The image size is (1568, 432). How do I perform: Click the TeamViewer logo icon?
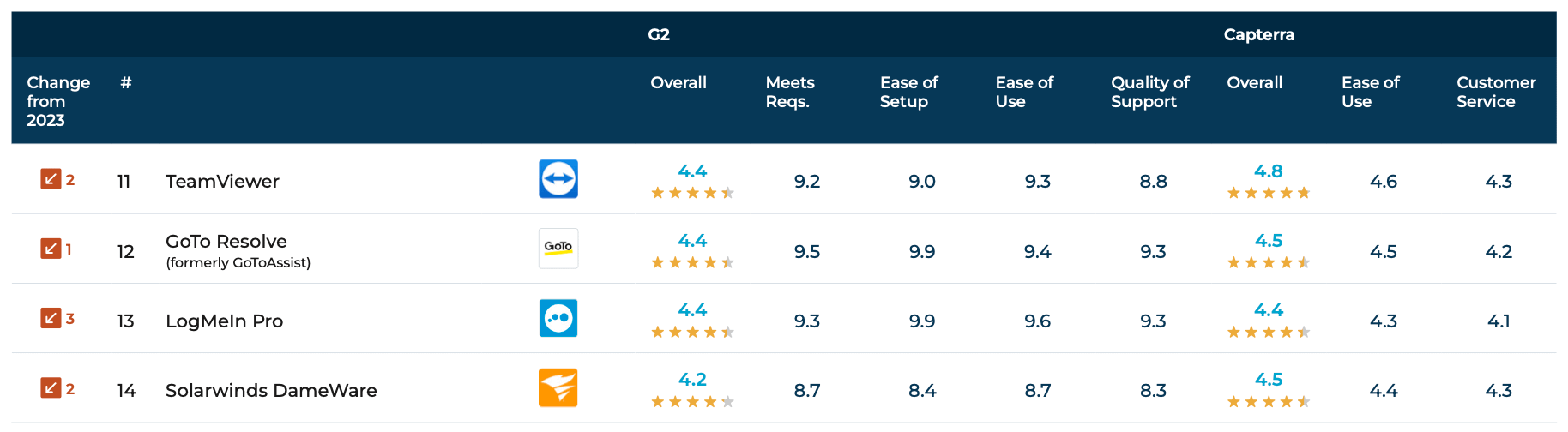[558, 179]
